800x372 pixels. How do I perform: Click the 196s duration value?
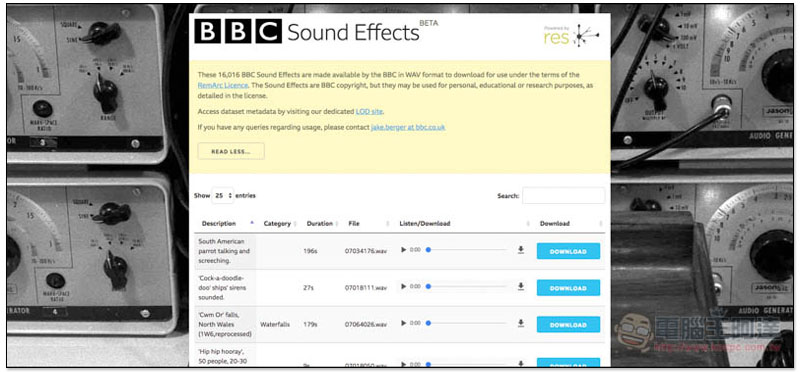pyautogui.click(x=310, y=251)
